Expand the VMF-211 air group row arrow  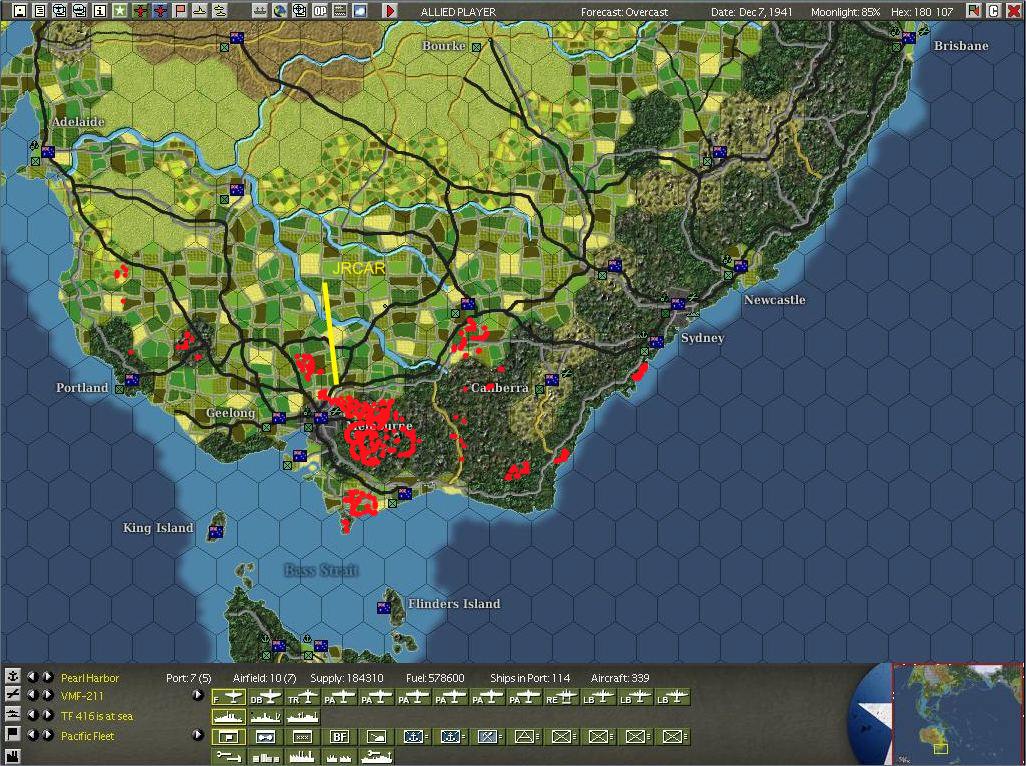[198, 695]
